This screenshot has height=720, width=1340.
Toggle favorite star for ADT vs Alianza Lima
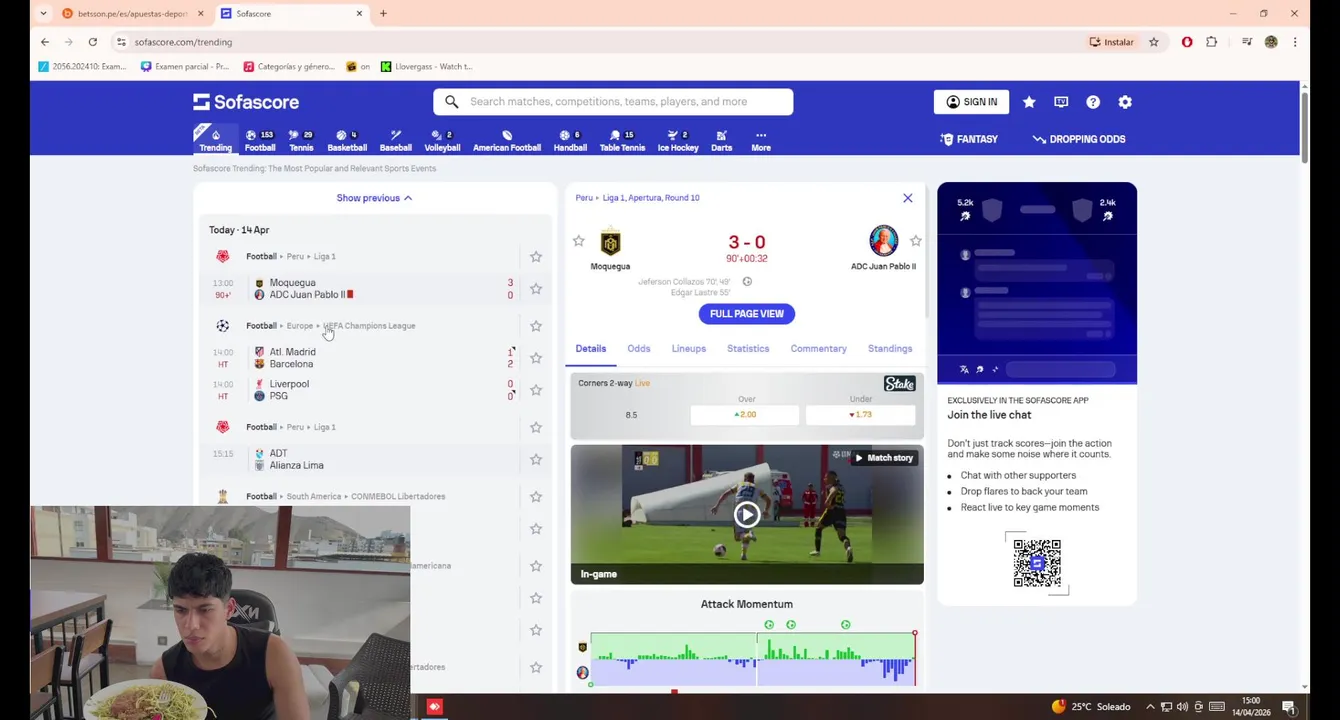[x=536, y=459]
